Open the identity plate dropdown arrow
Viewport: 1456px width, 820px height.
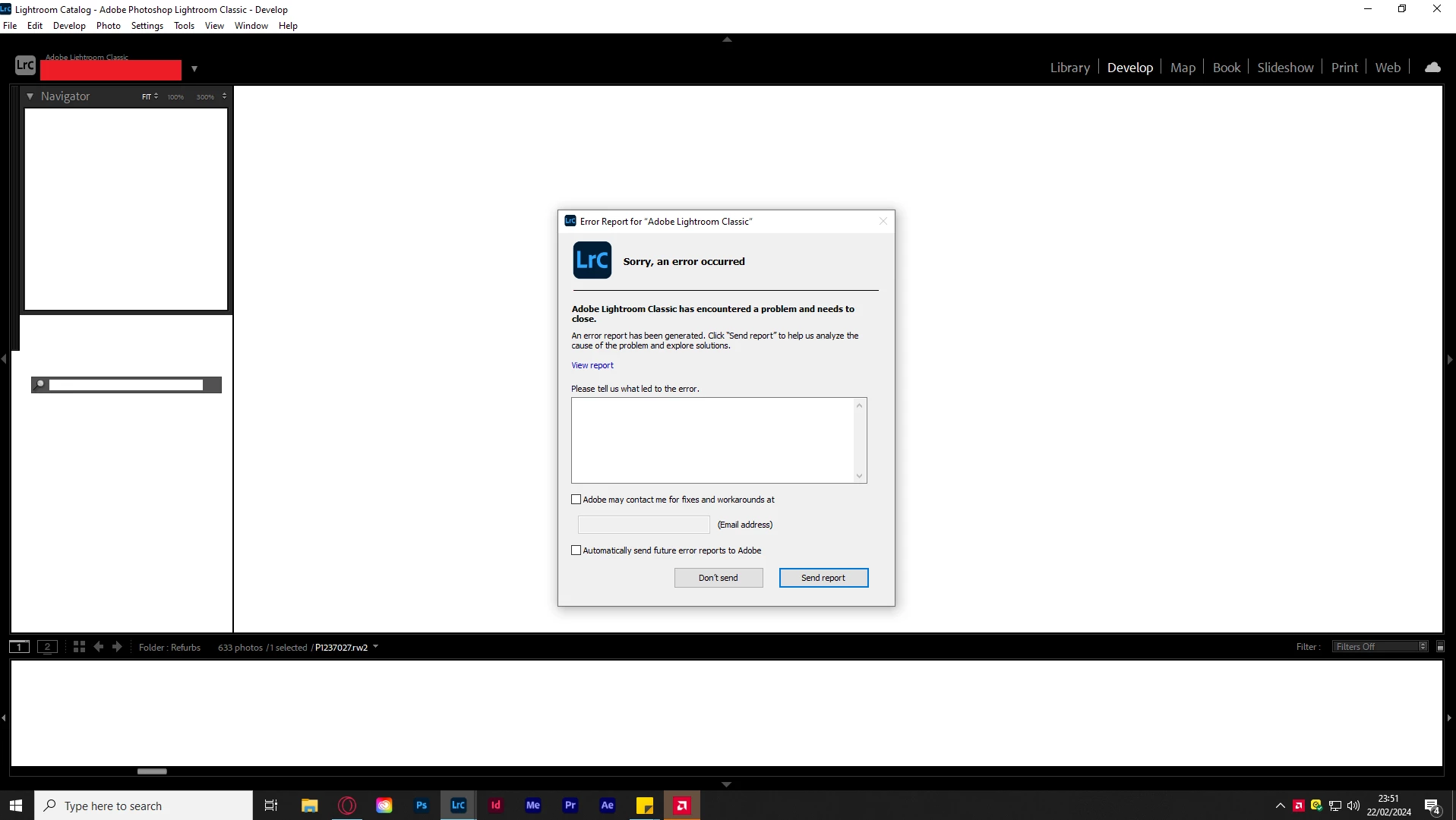(x=194, y=69)
